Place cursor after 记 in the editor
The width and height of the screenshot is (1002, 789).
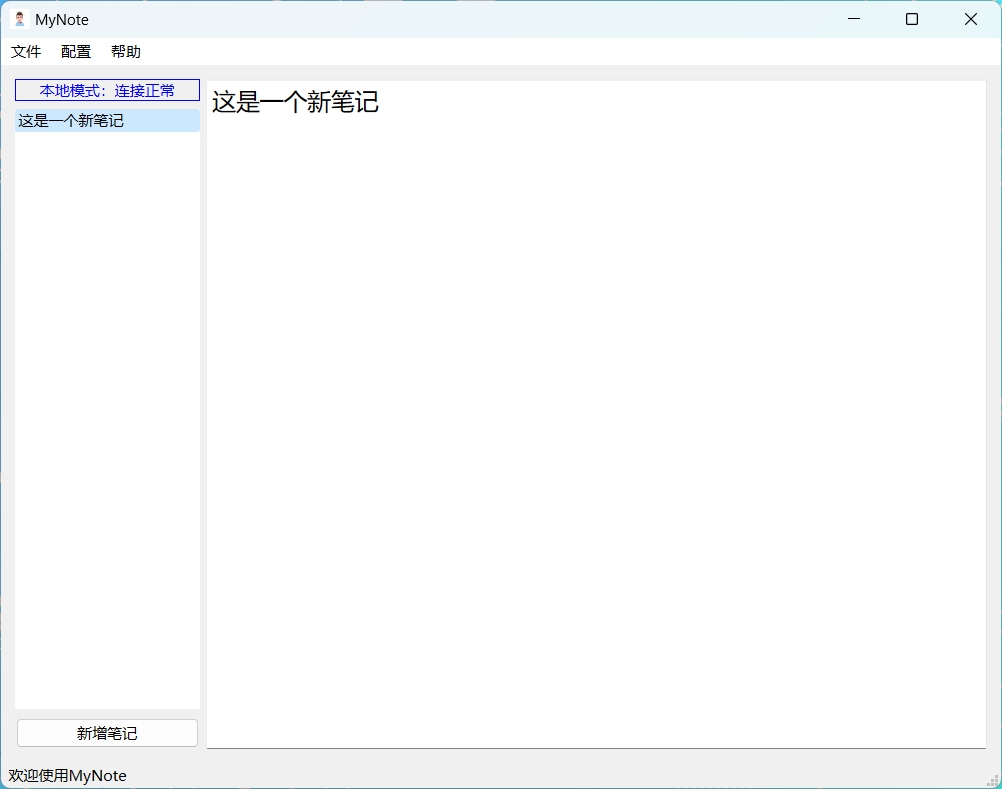coord(380,102)
